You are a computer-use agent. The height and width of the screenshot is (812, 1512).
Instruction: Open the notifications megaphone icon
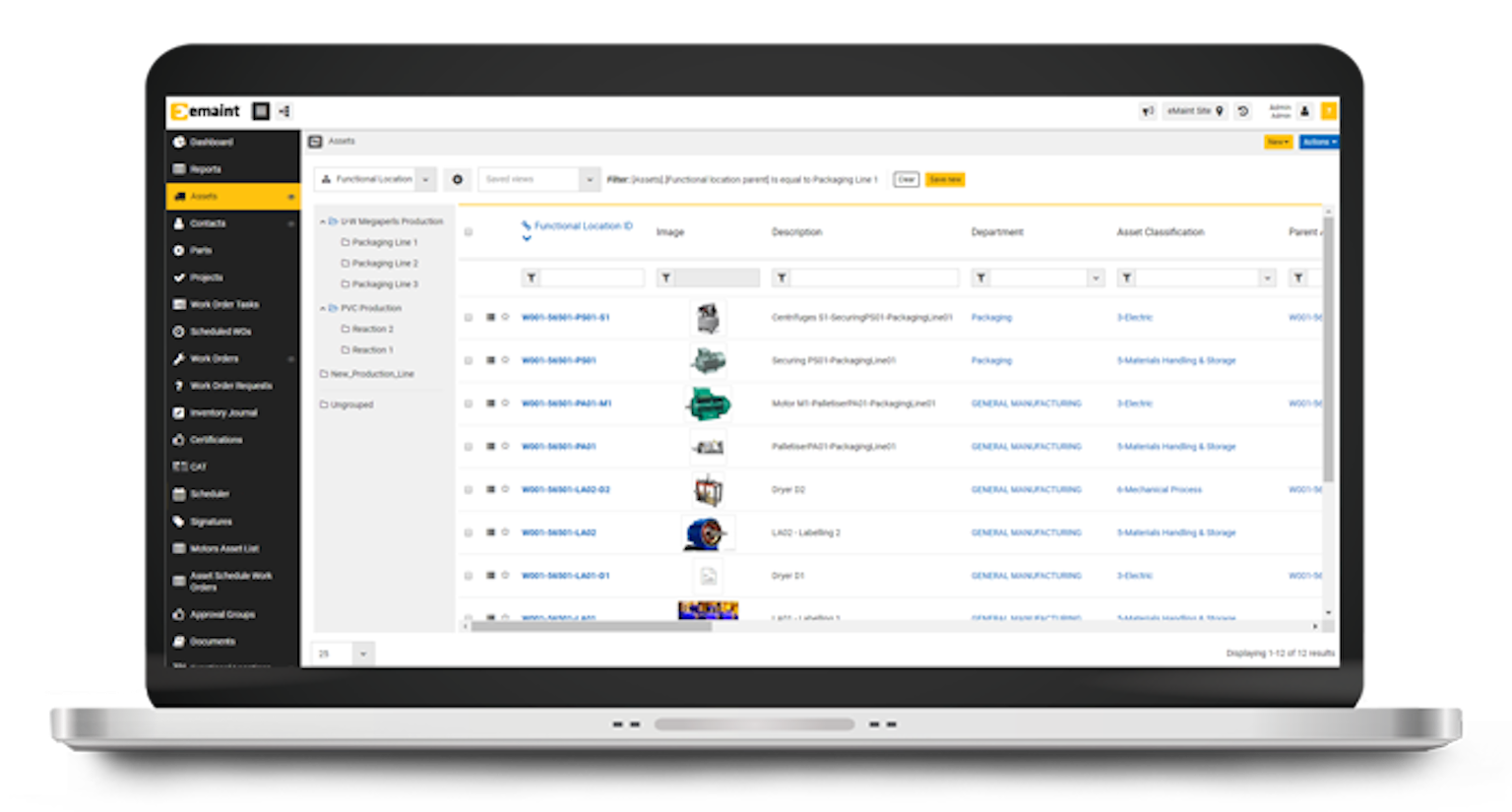[1148, 110]
